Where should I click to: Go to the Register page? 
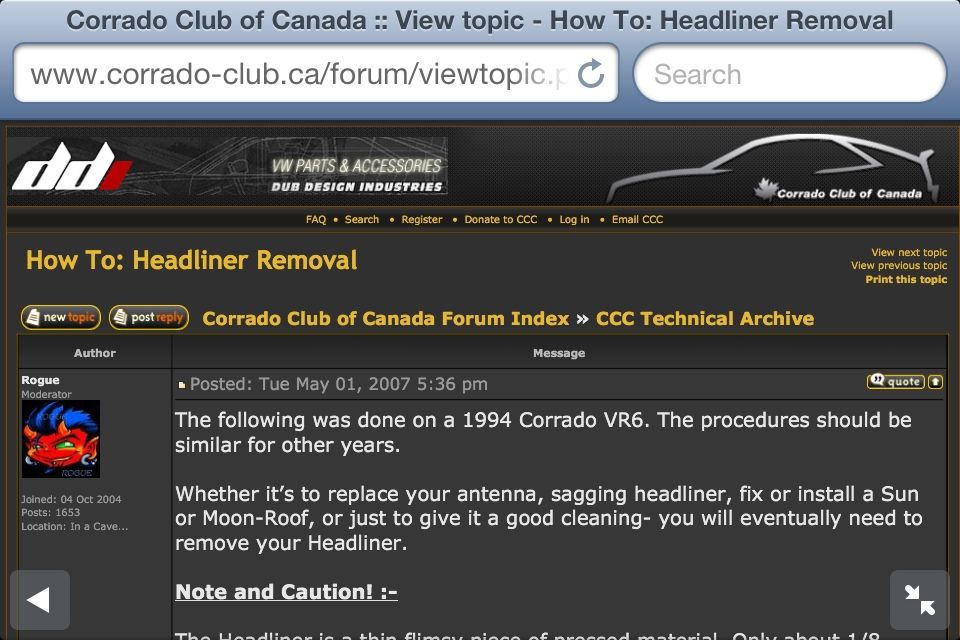[x=422, y=219]
